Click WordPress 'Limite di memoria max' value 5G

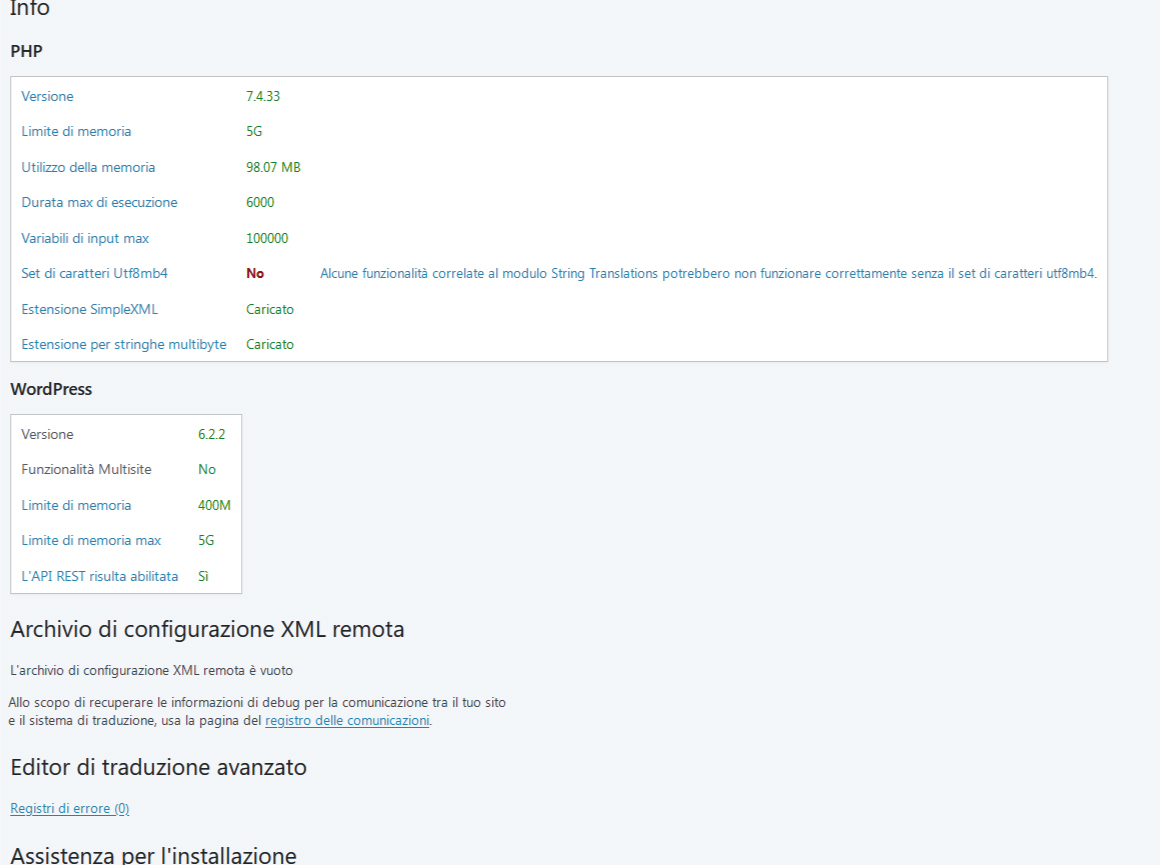point(206,540)
